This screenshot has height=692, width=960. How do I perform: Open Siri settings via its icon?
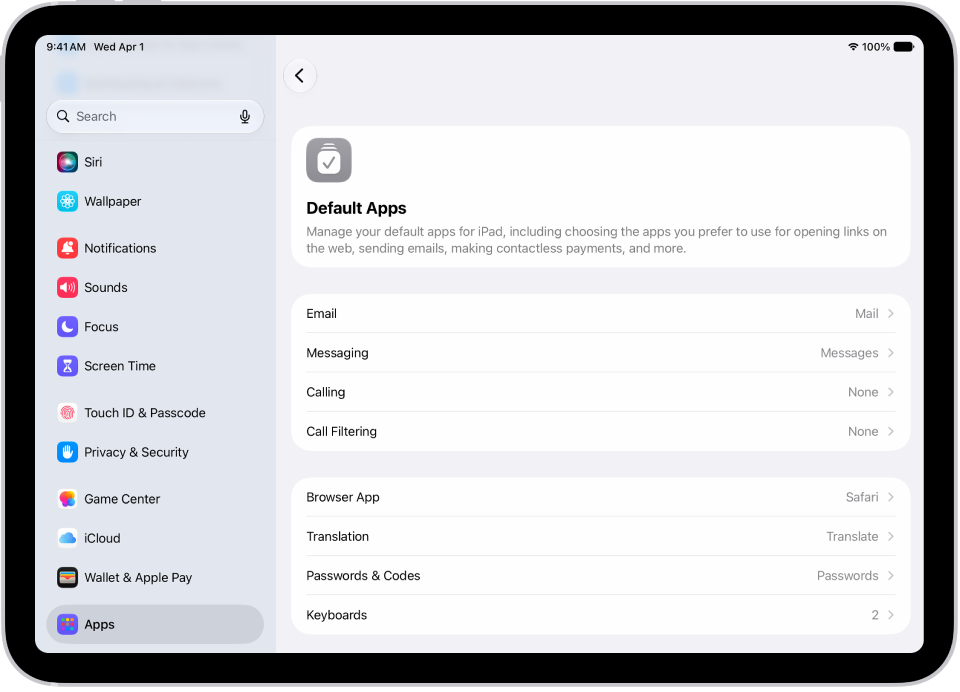(67, 162)
